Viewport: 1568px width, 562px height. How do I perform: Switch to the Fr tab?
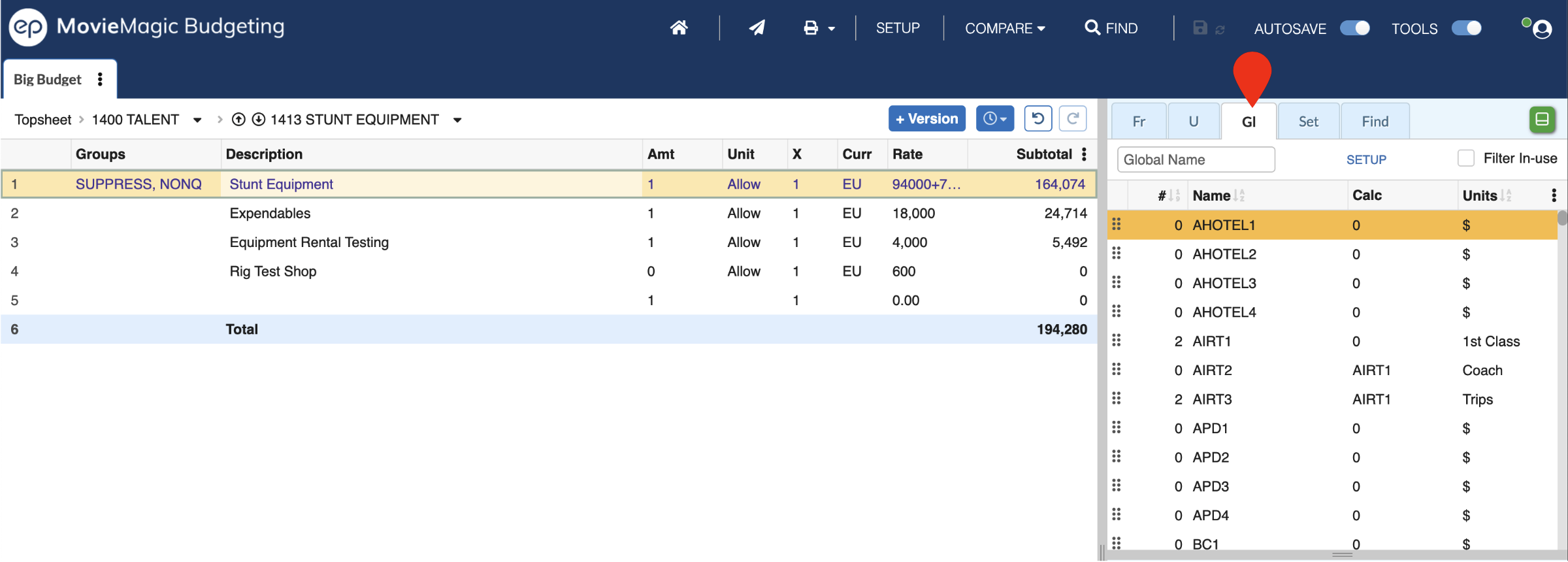click(x=1139, y=122)
